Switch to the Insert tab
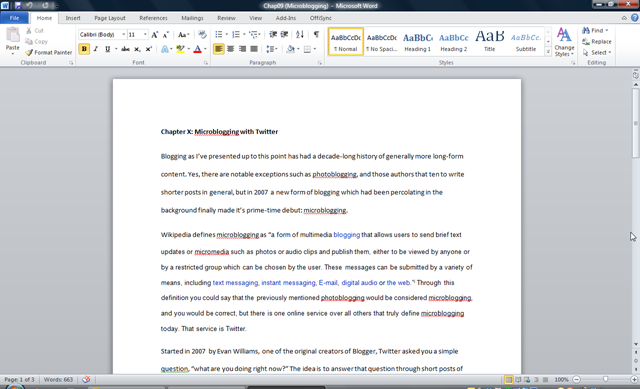 [x=73, y=18]
